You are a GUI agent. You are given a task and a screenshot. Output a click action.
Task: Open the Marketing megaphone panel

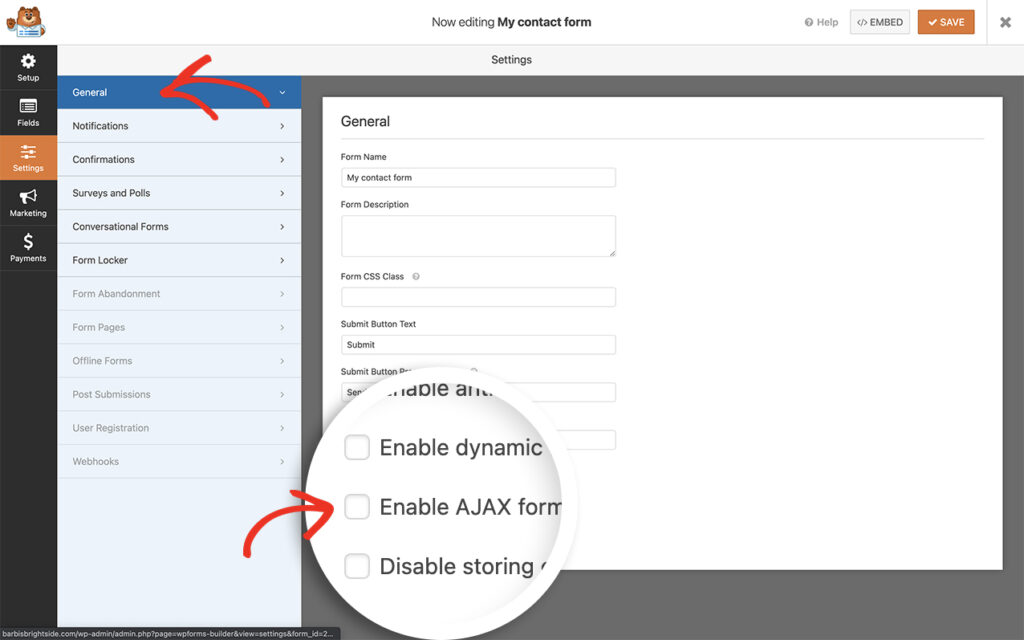[27, 201]
